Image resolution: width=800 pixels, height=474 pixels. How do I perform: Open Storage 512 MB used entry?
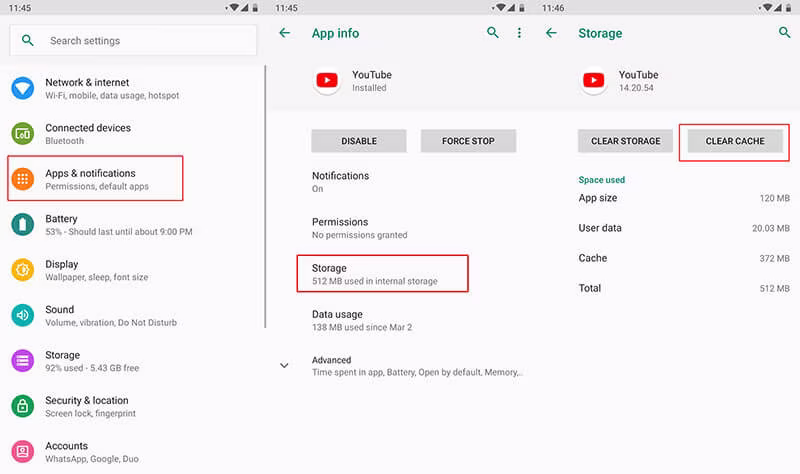tap(383, 274)
